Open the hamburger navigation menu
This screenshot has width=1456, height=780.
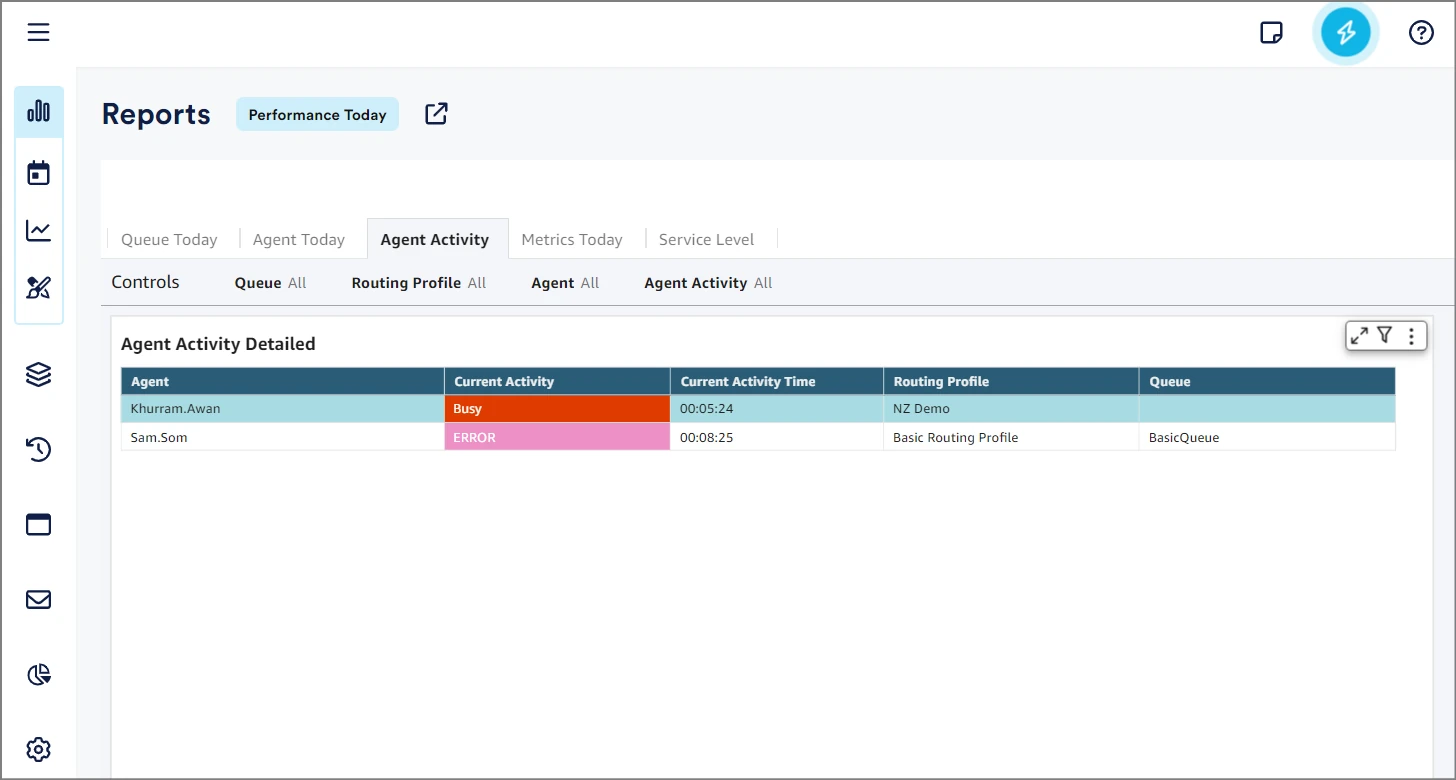pos(38,33)
